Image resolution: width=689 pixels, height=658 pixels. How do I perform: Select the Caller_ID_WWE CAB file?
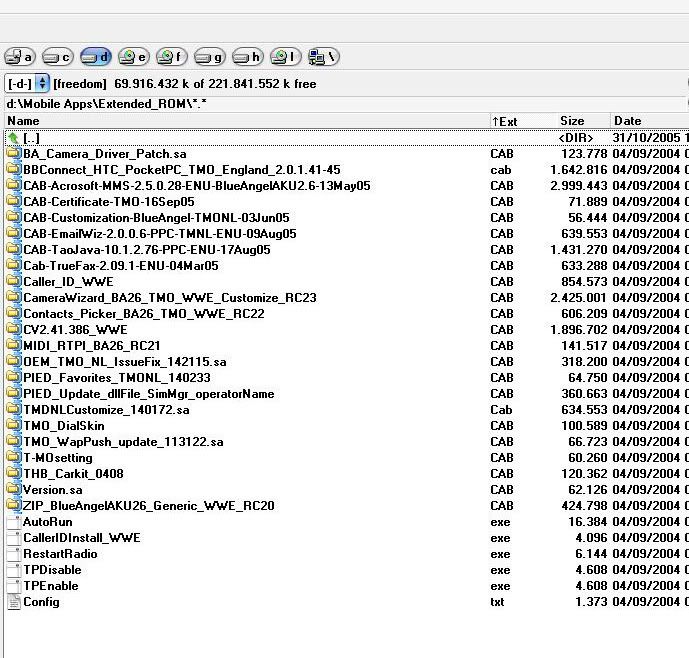coord(68,282)
